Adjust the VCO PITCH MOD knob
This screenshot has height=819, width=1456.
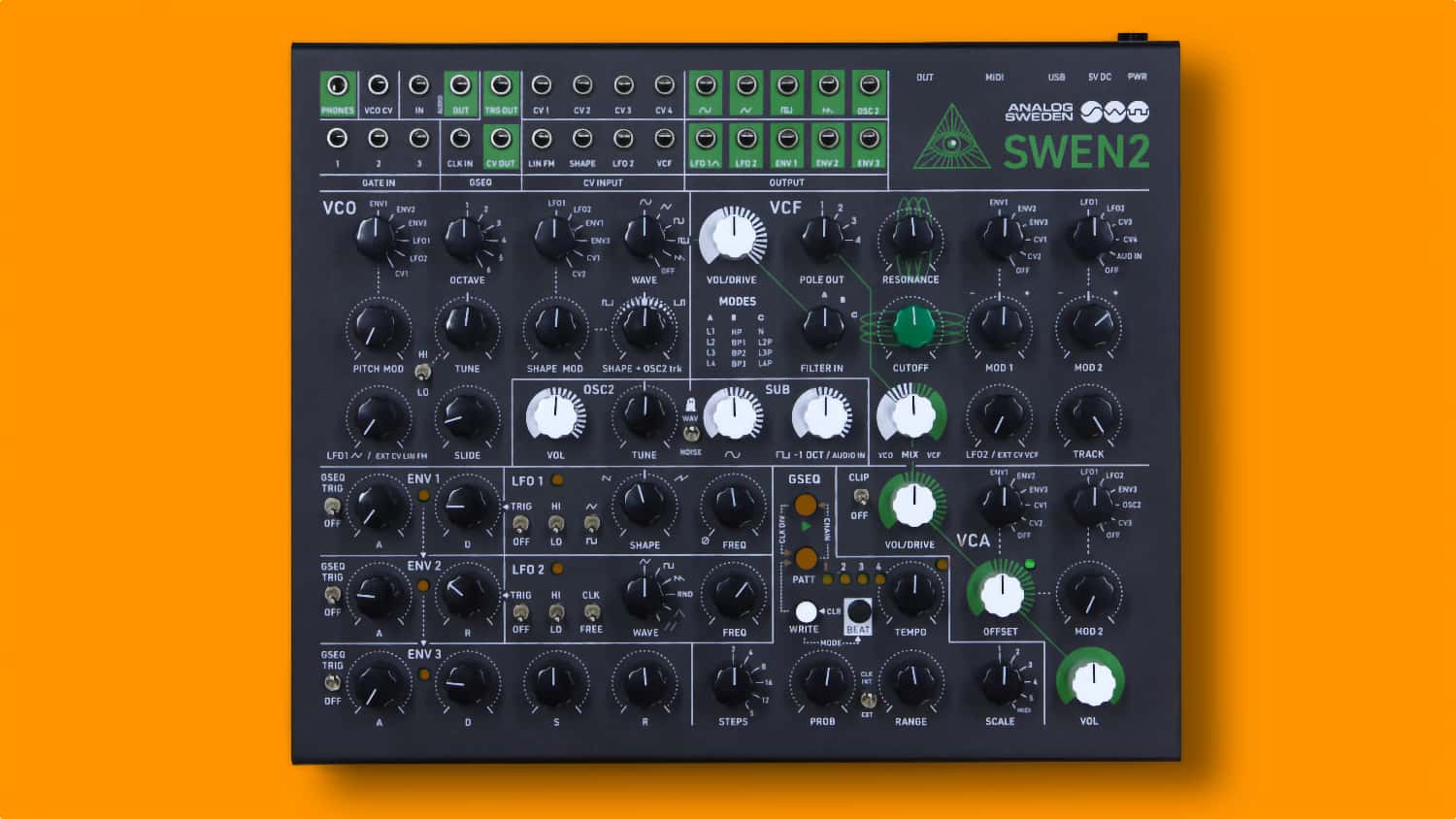coord(377,328)
